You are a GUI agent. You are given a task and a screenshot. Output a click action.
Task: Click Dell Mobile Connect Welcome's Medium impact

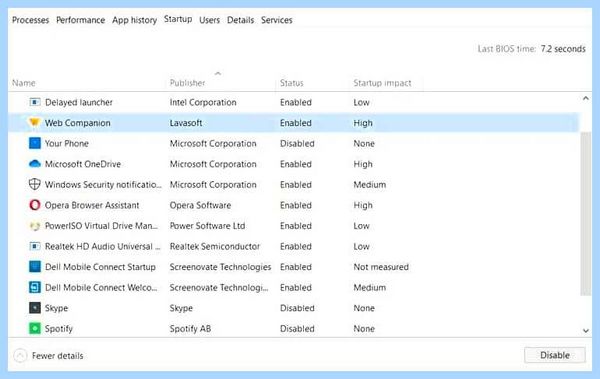tap(369, 288)
